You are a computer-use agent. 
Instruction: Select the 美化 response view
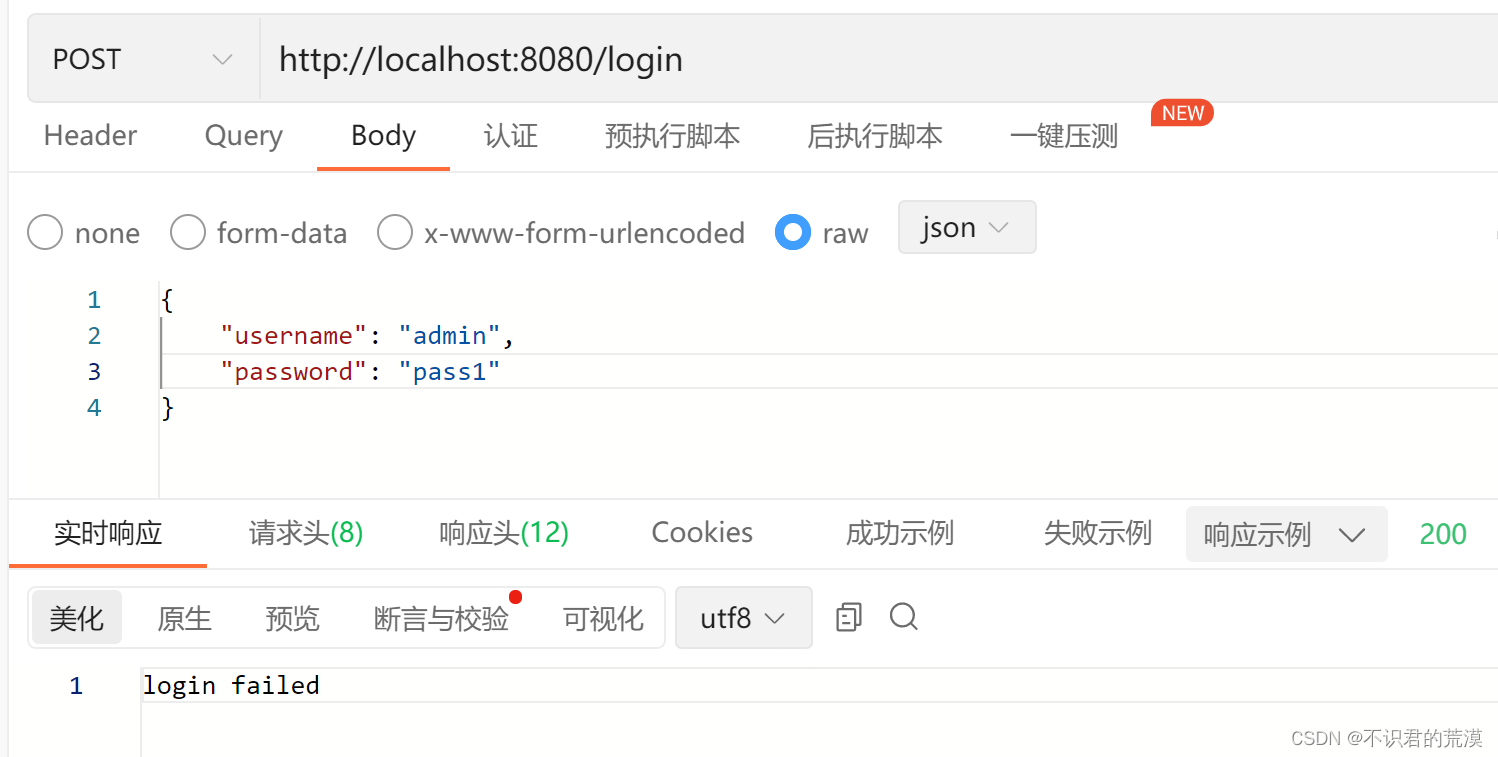pos(77,618)
